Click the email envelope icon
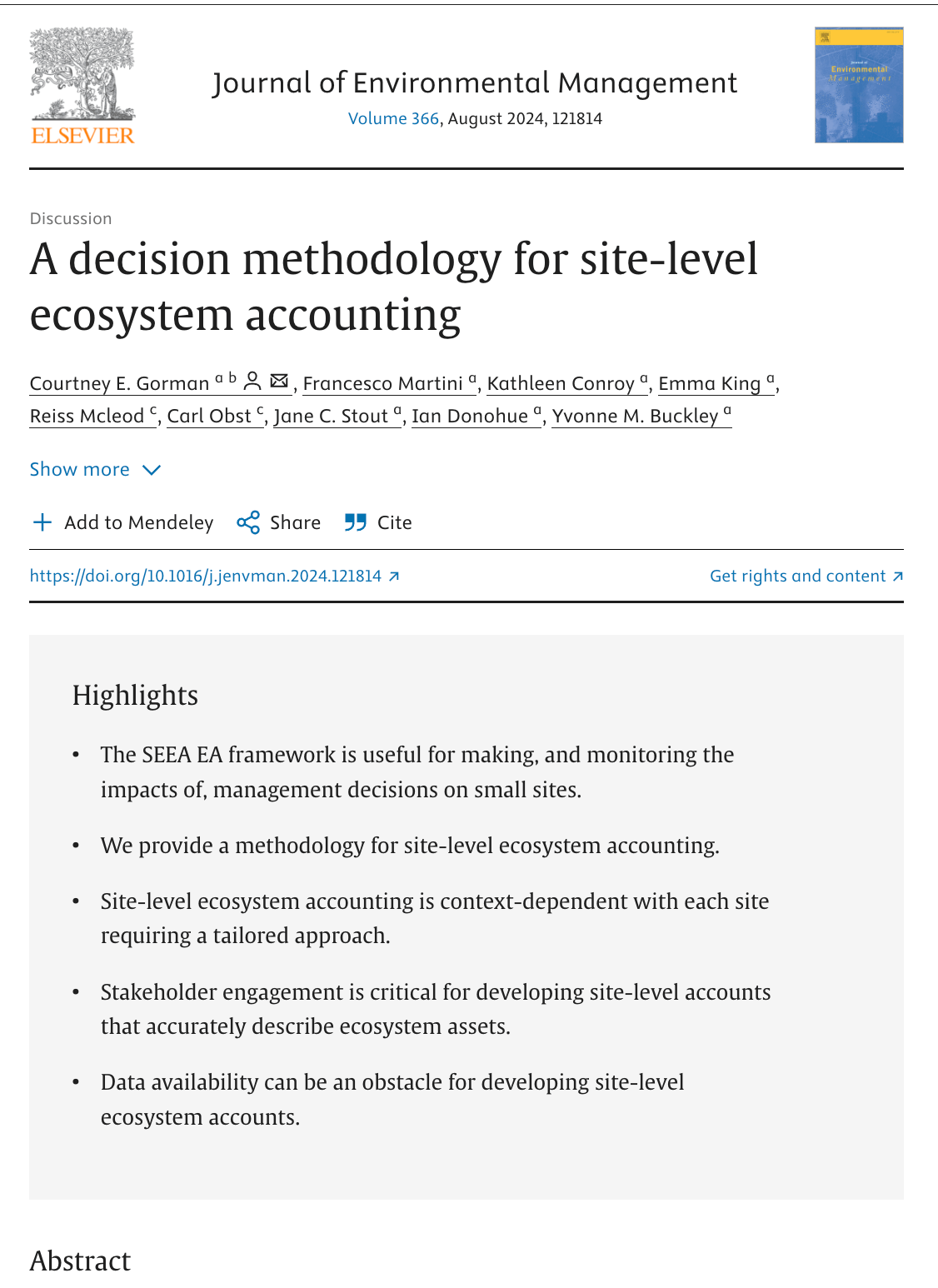938x1288 pixels. pos(278,381)
